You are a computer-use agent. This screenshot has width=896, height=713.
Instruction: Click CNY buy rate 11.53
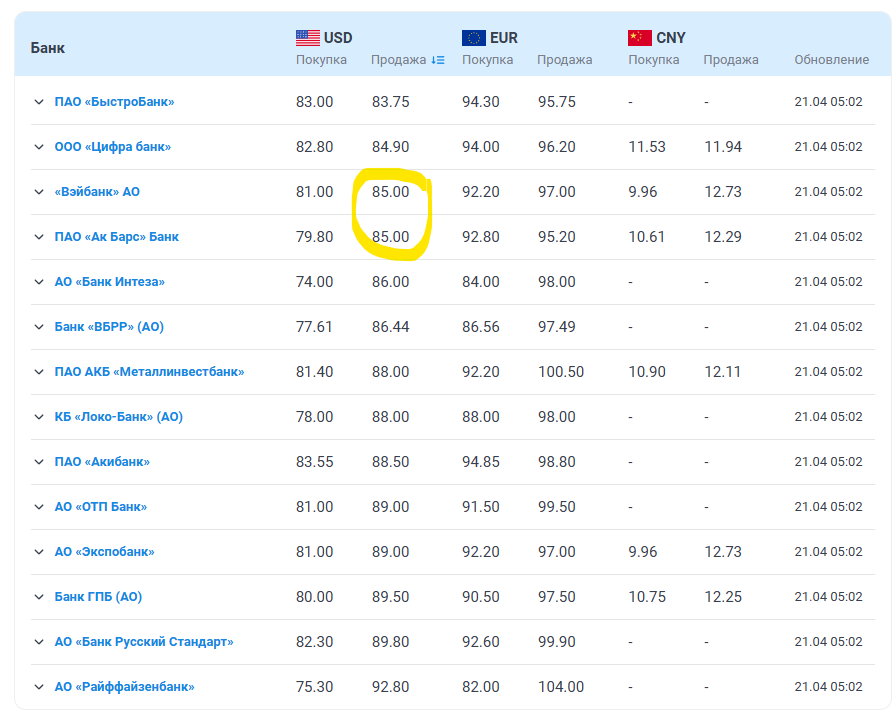click(647, 147)
